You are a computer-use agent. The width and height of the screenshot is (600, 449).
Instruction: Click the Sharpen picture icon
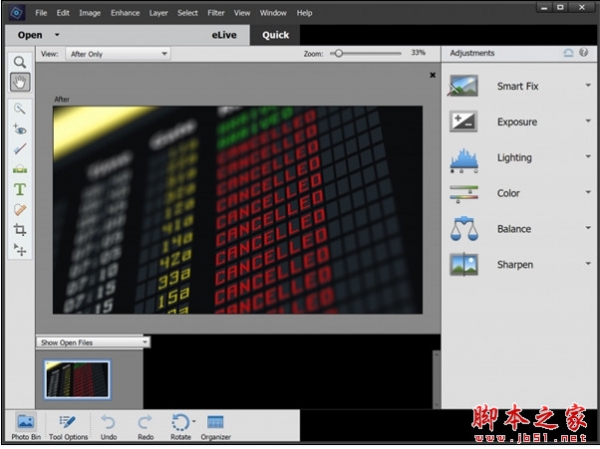coord(464,265)
